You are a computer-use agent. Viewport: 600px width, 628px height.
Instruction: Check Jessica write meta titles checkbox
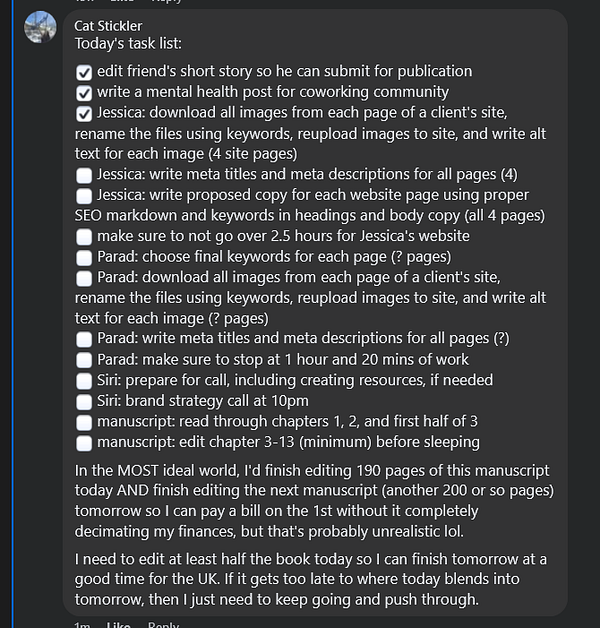pos(84,175)
